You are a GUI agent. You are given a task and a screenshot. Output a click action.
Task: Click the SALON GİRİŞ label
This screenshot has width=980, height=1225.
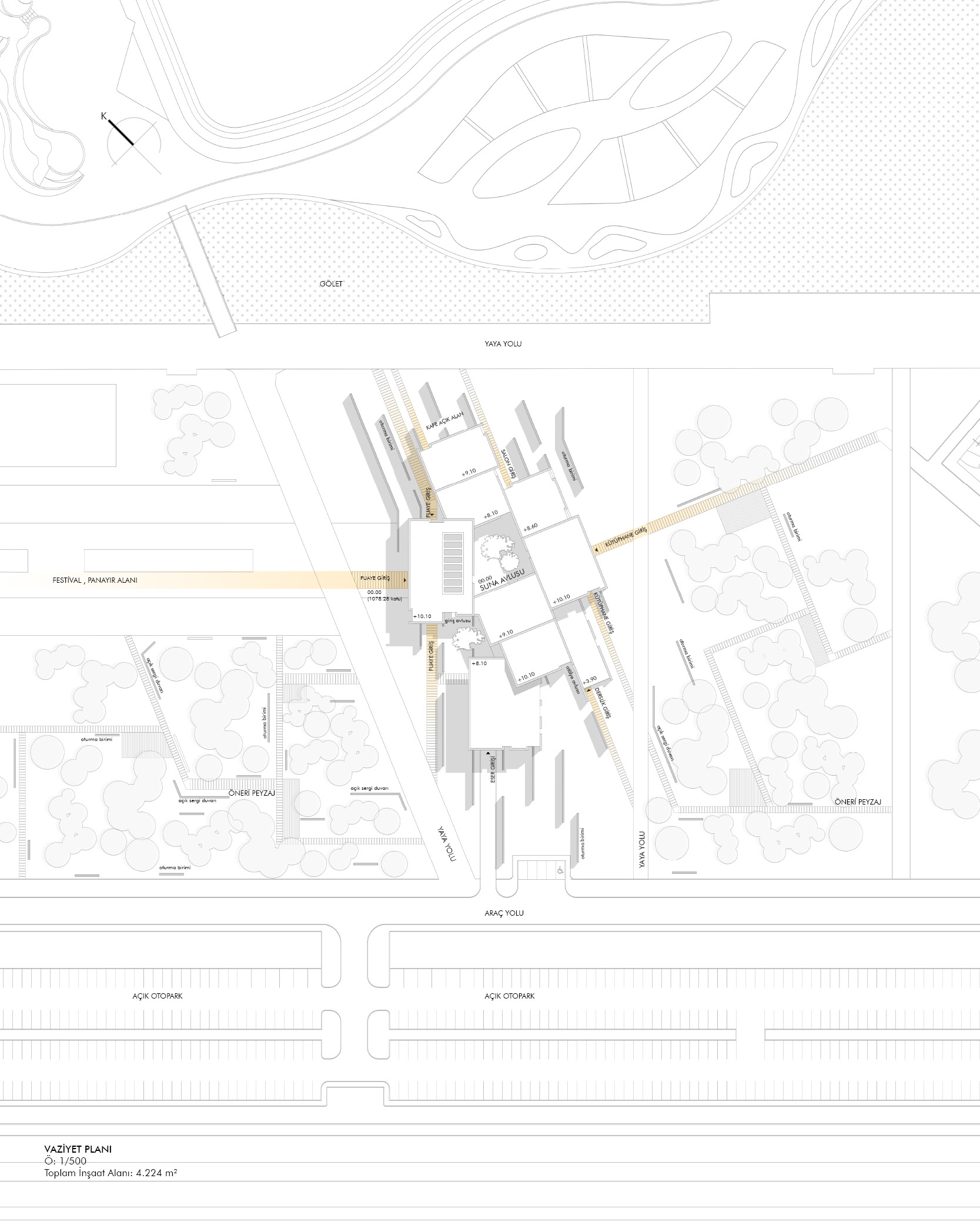tap(507, 466)
